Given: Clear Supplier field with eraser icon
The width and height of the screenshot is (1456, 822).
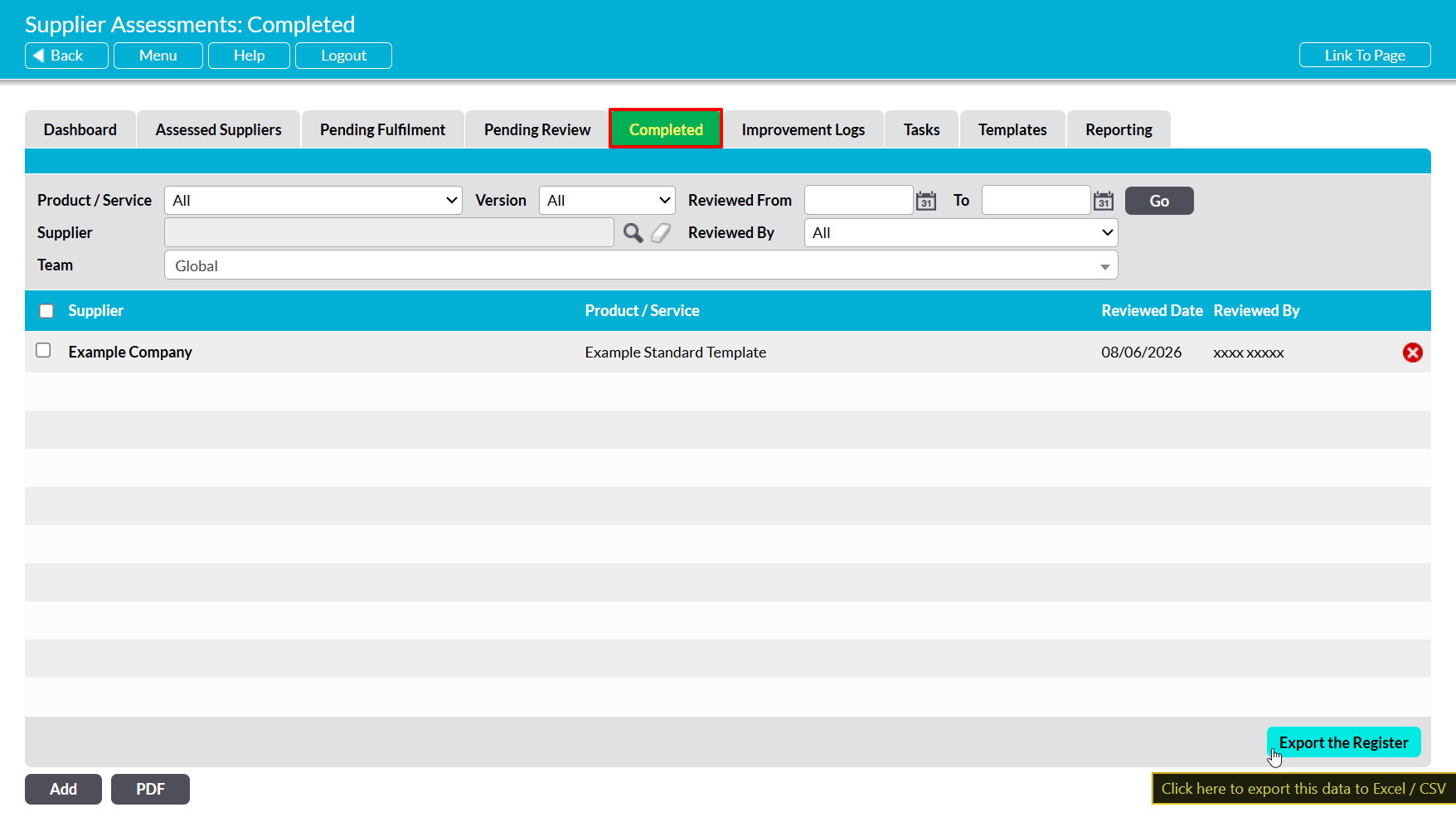Looking at the screenshot, I should click(661, 233).
